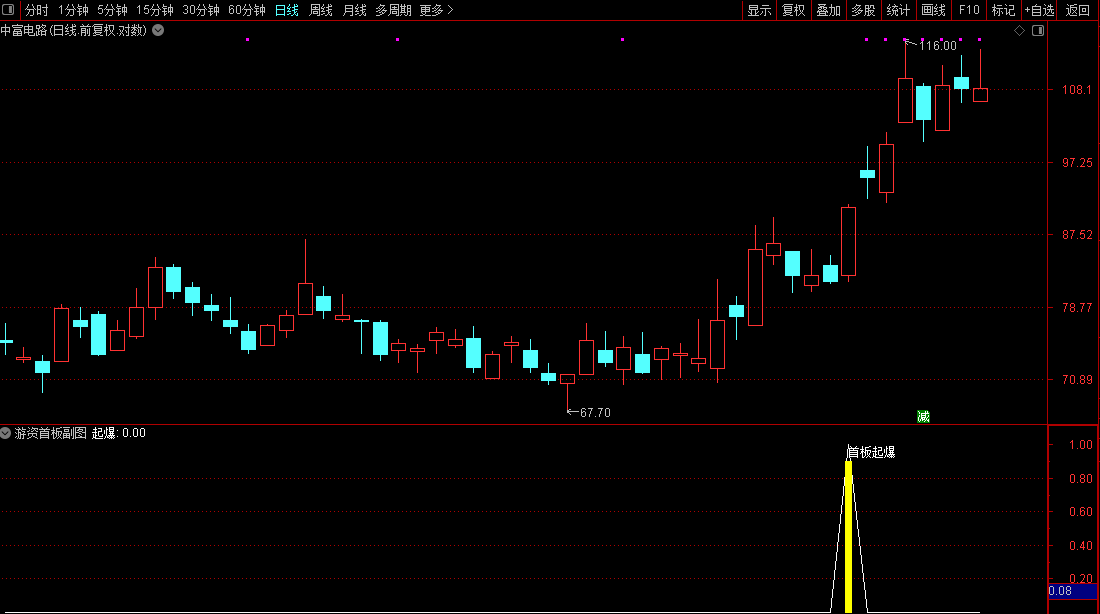This screenshot has width=1100, height=614.
Task: Click the 游资首板副图 indicator name
Action: pyautogui.click(x=51, y=433)
